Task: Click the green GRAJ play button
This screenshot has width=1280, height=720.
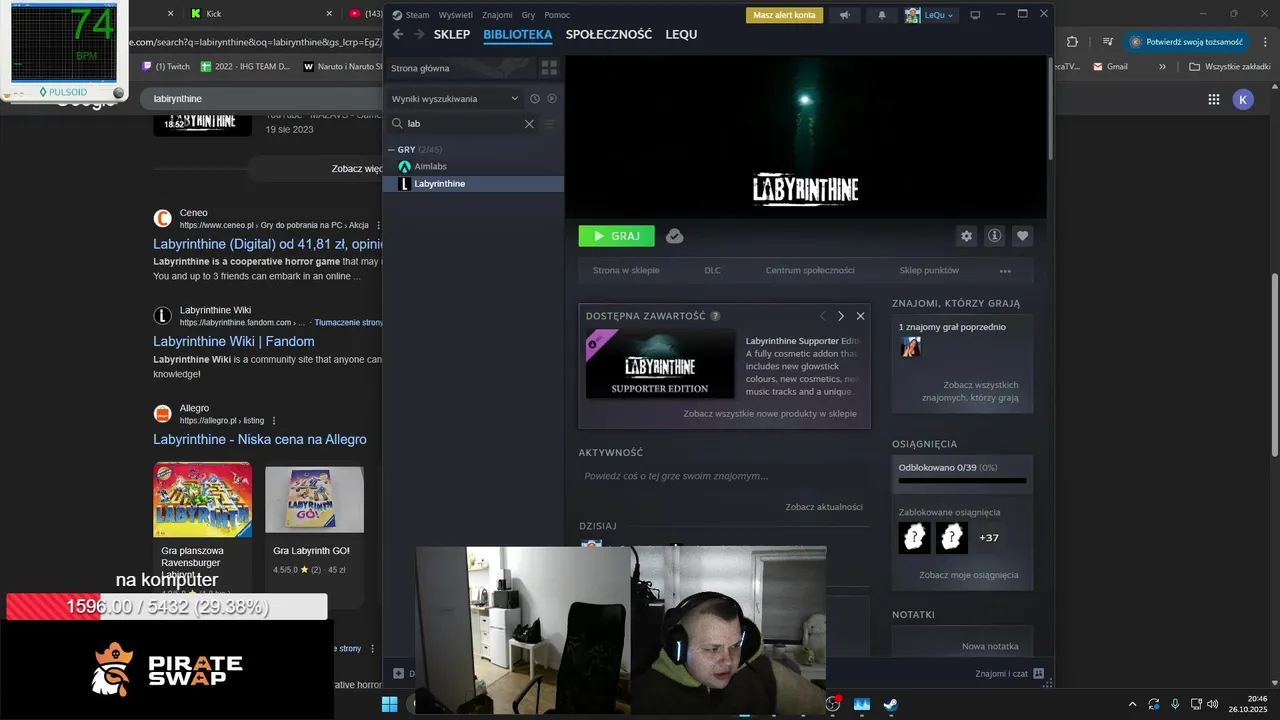Action: tap(616, 236)
